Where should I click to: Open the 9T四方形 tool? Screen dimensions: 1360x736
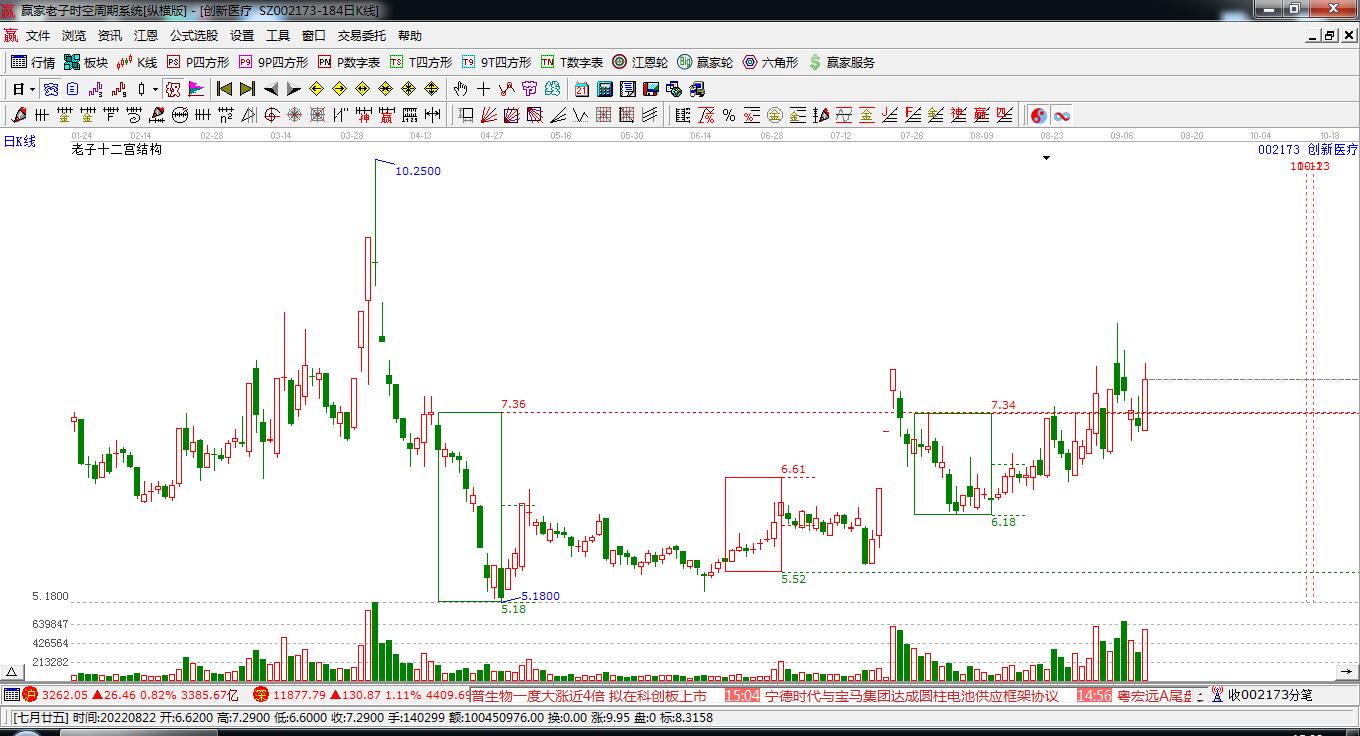(496, 62)
